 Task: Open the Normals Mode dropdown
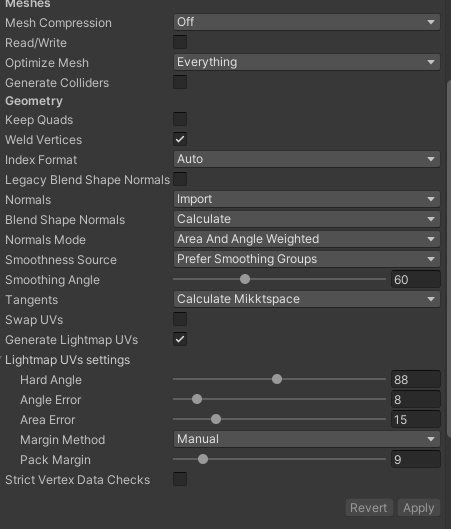click(x=307, y=239)
